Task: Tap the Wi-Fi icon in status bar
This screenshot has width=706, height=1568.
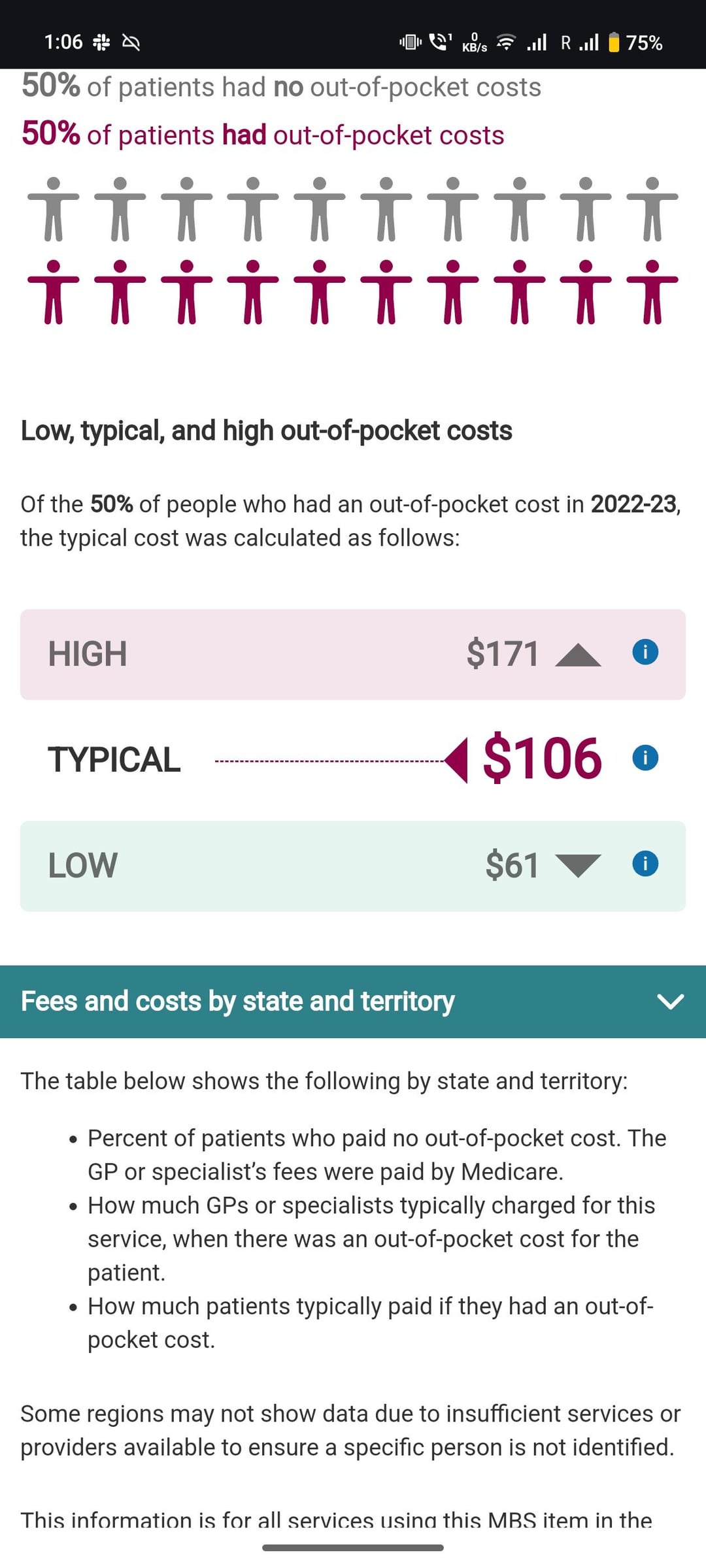Action: pos(505,42)
